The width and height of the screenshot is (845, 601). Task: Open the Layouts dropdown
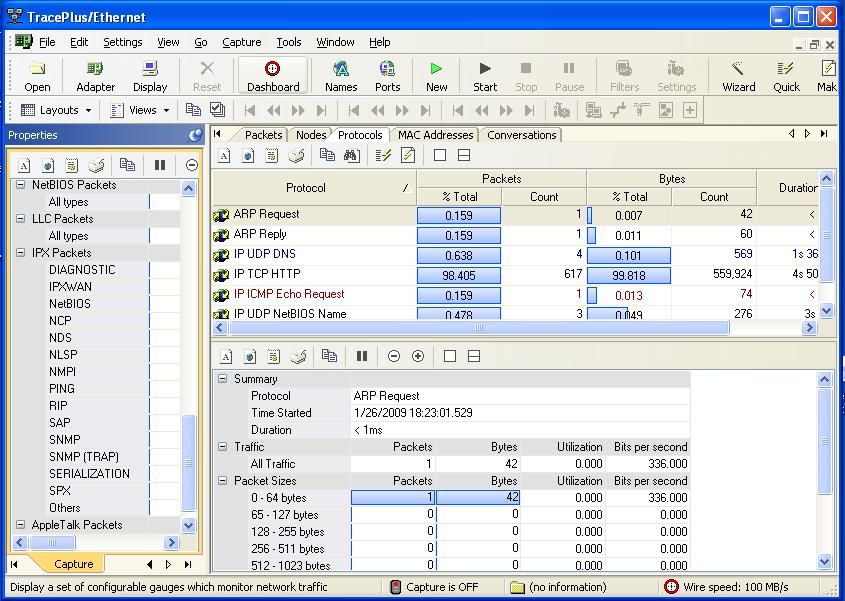pyautogui.click(x=56, y=110)
